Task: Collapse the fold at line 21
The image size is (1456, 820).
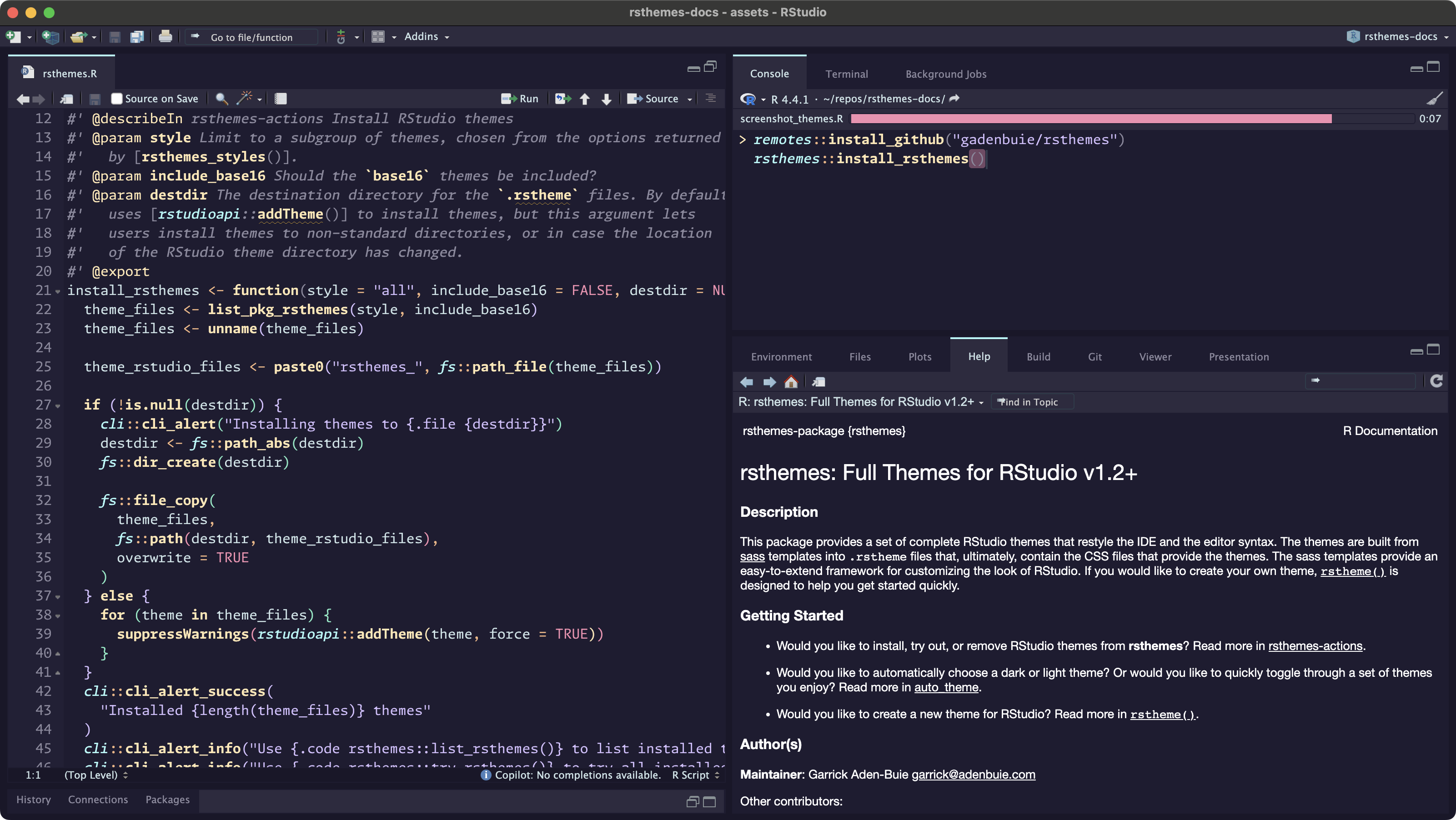Action: point(58,292)
